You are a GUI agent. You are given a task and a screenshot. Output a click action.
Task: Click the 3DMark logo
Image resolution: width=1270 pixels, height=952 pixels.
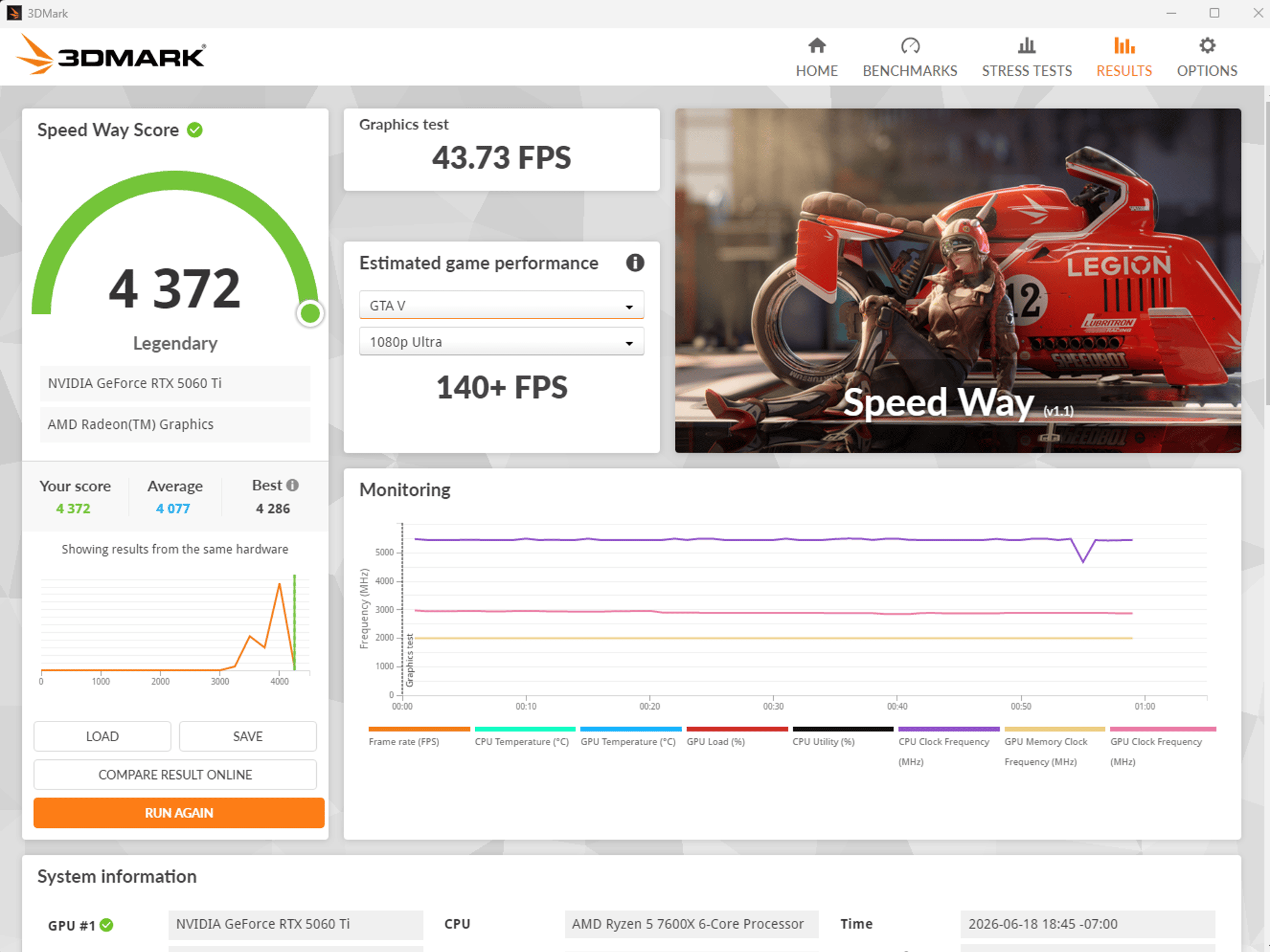pos(112,56)
